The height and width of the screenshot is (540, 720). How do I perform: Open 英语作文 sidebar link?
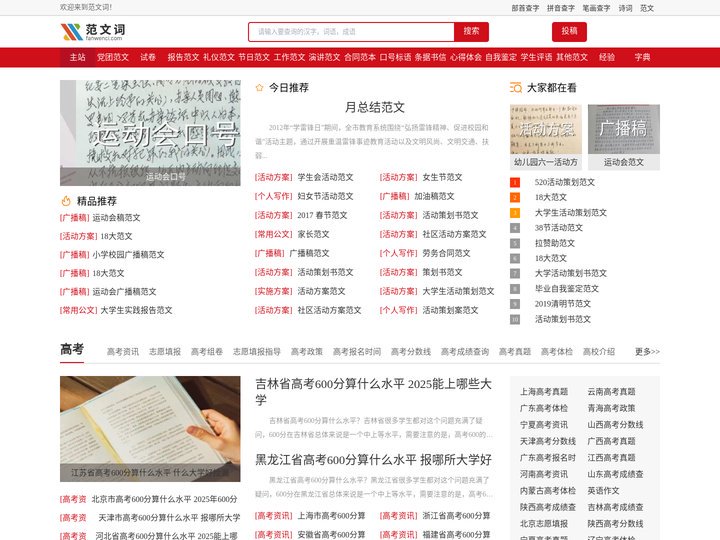tap(603, 491)
